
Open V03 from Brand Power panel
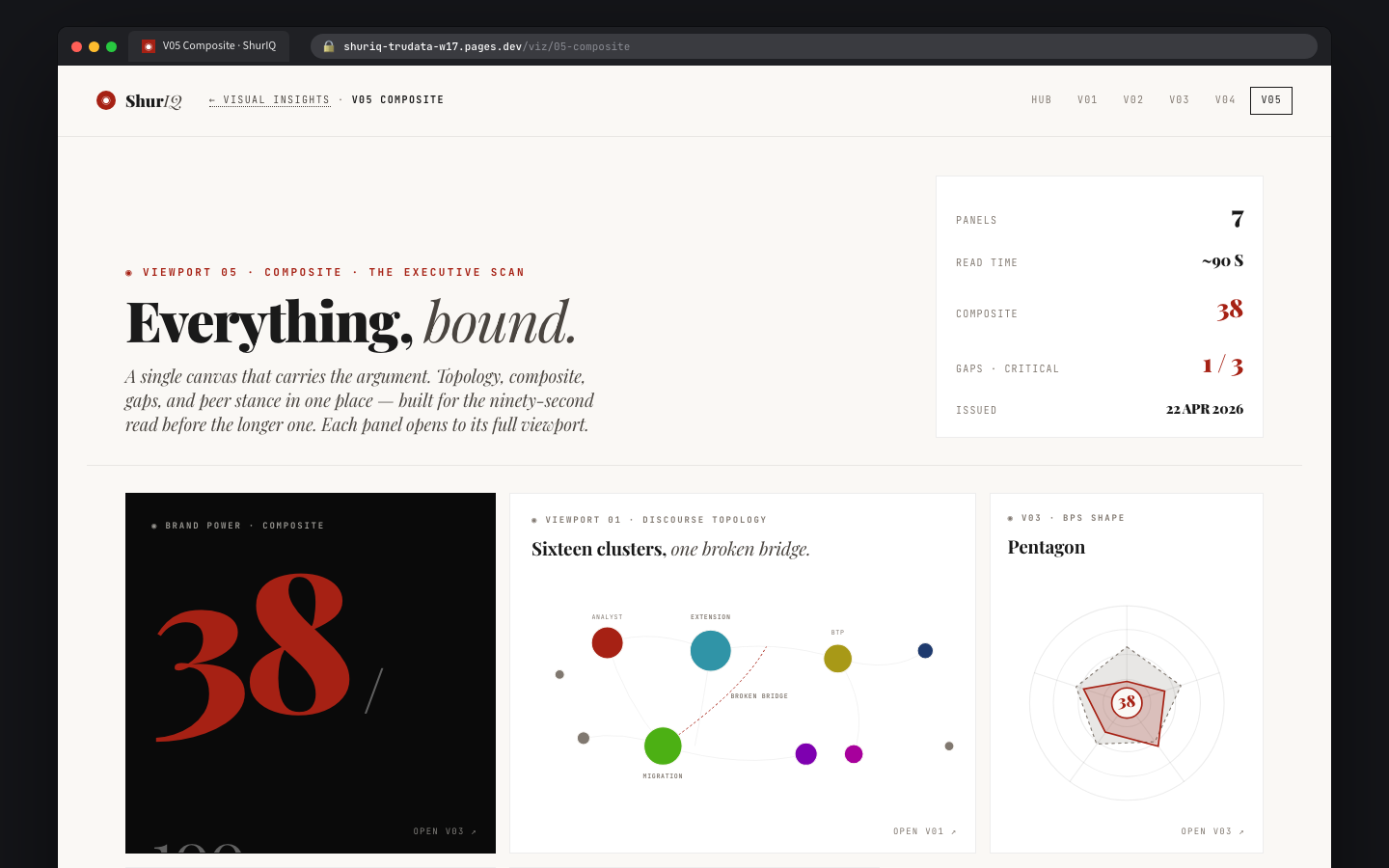(x=445, y=831)
